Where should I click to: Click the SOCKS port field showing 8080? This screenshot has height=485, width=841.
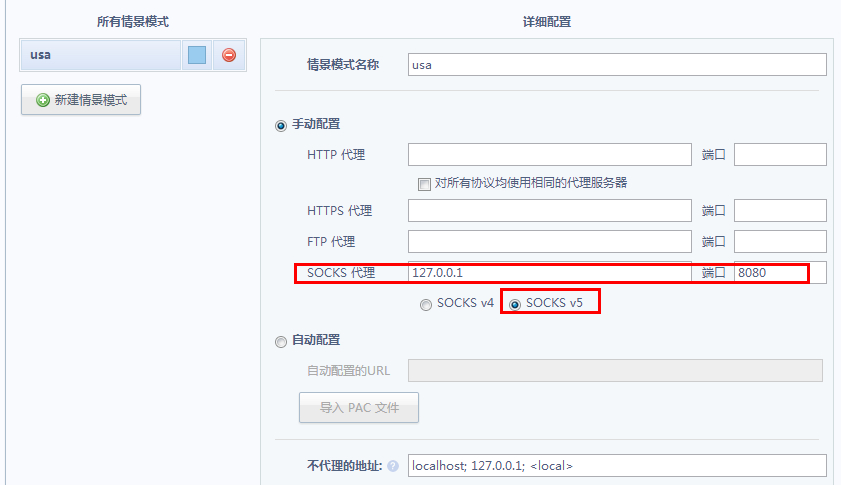(x=769, y=273)
